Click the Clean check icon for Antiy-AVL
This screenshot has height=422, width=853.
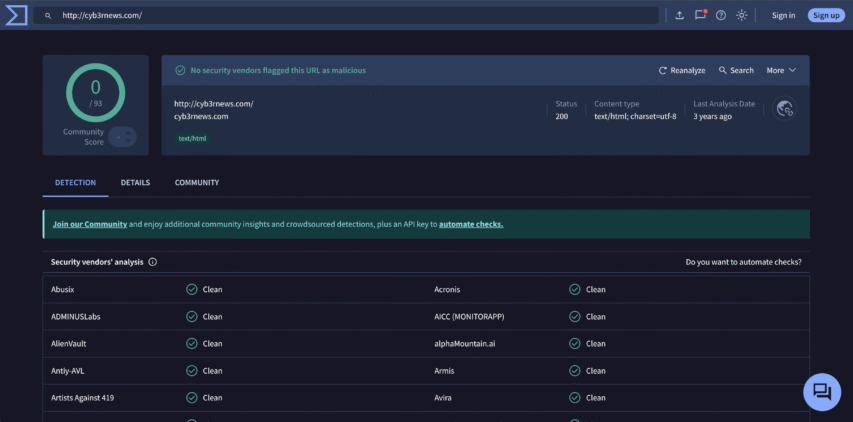(x=191, y=371)
